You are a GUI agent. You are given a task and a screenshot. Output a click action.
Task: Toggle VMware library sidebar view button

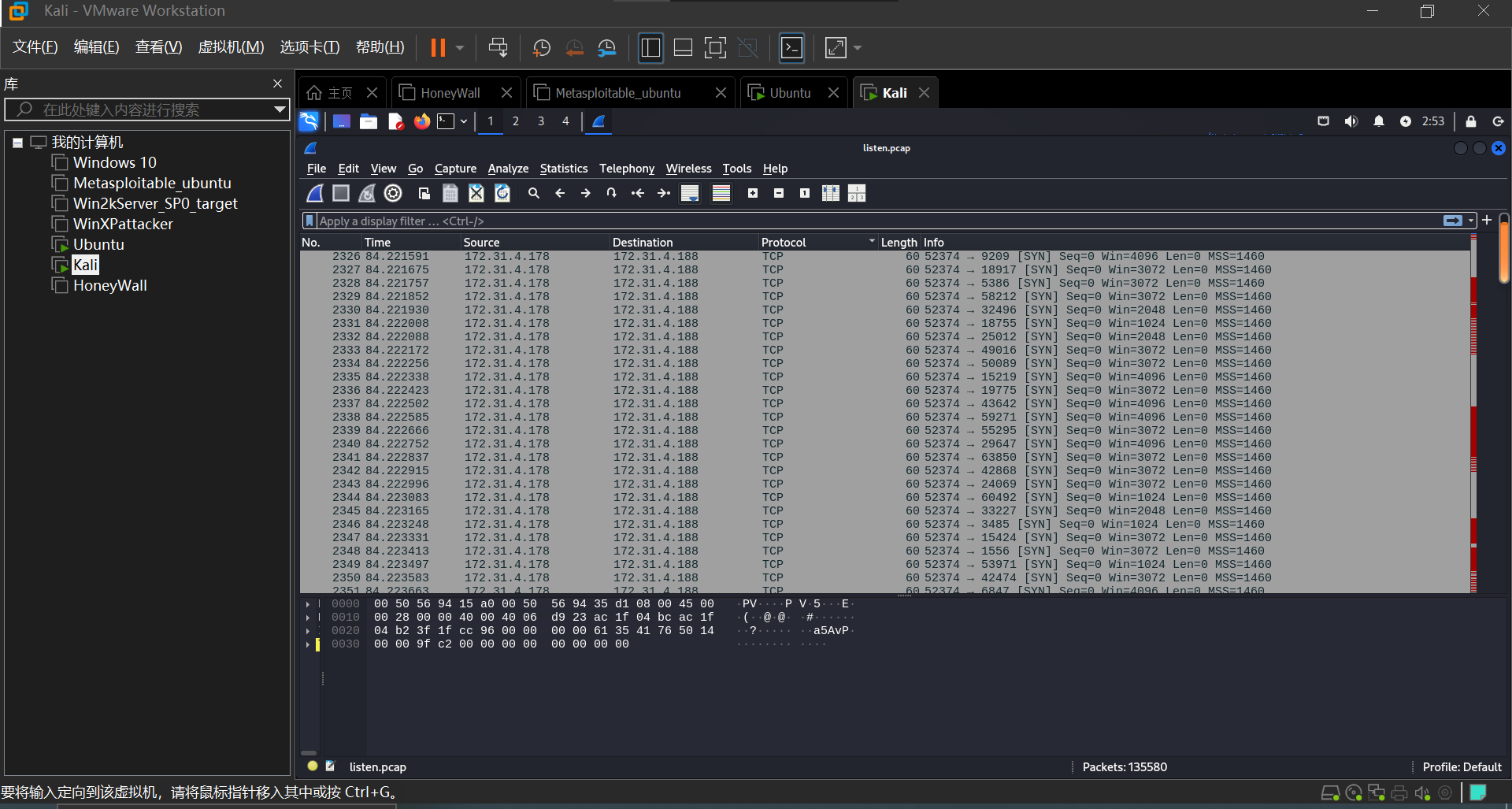point(650,48)
